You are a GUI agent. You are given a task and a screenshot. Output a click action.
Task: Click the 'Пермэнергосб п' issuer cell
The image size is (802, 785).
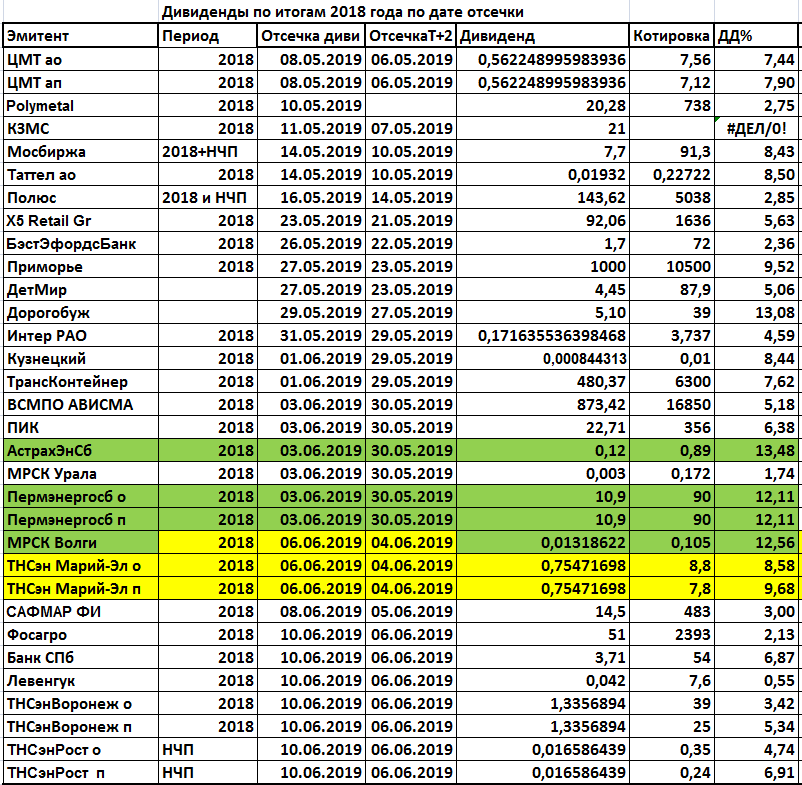(x=81, y=520)
